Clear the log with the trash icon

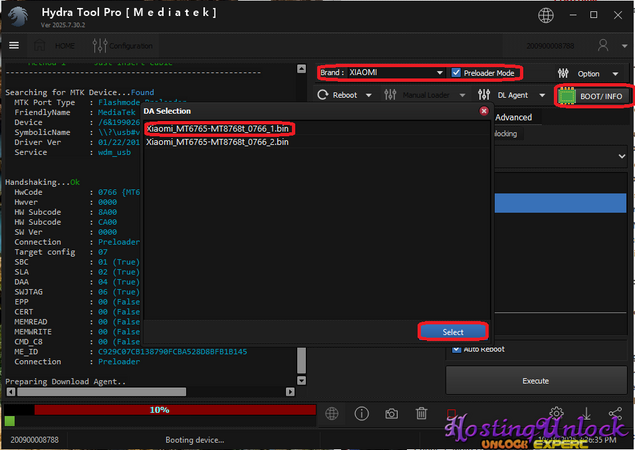(422, 413)
